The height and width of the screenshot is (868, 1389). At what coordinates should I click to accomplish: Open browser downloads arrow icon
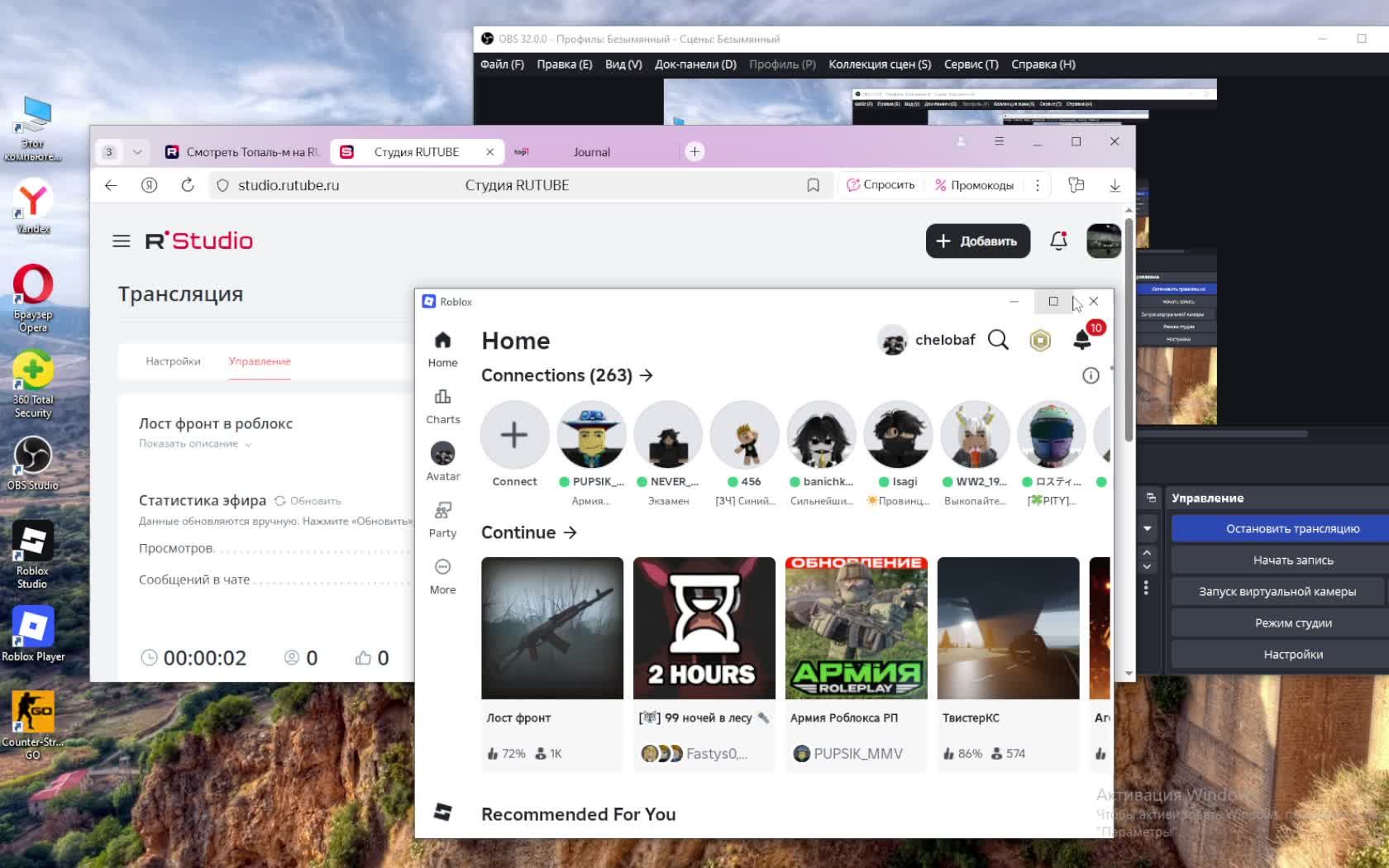click(1115, 185)
